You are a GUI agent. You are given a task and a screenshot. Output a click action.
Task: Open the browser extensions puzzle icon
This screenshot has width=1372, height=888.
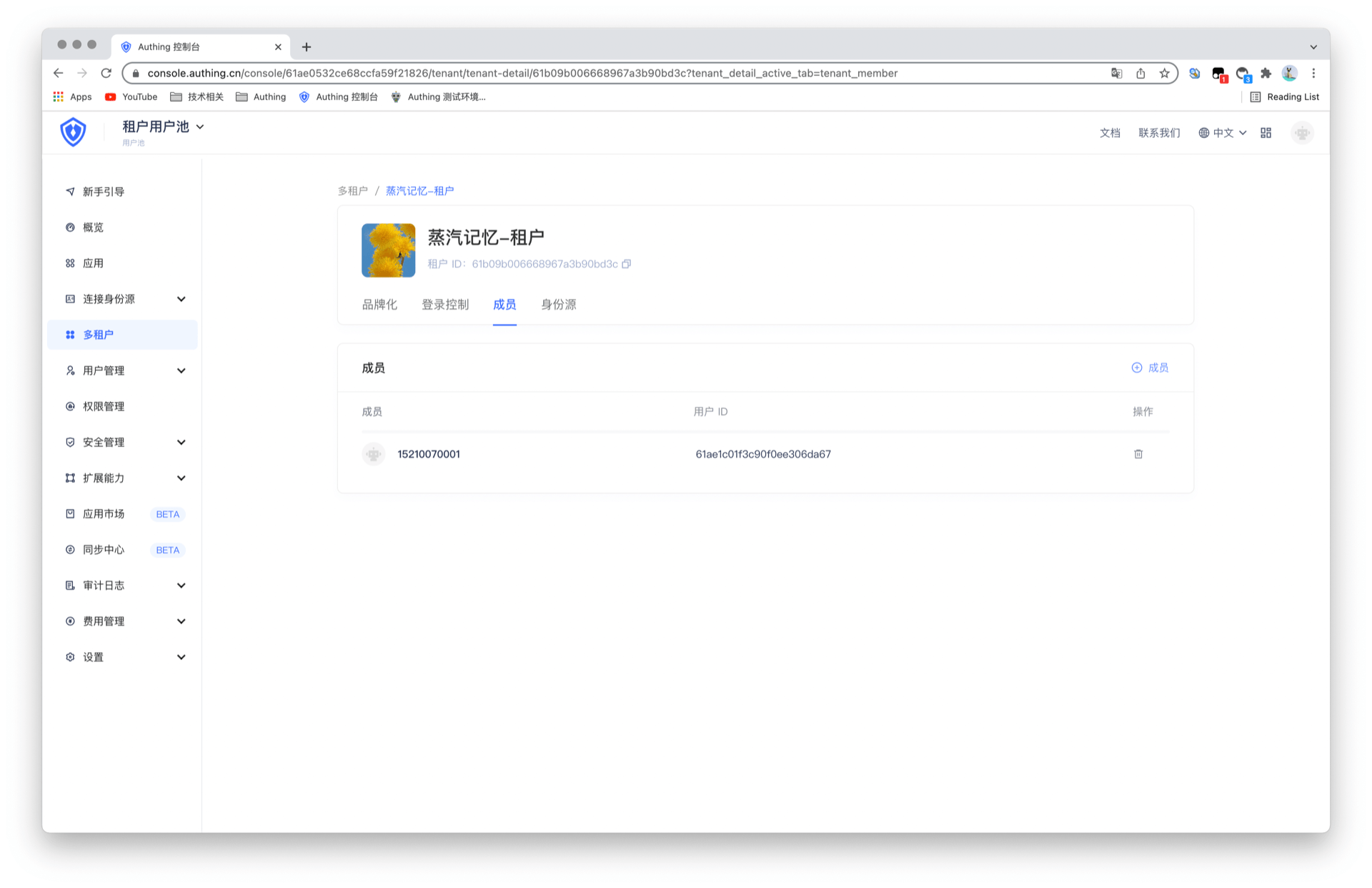pos(1266,73)
